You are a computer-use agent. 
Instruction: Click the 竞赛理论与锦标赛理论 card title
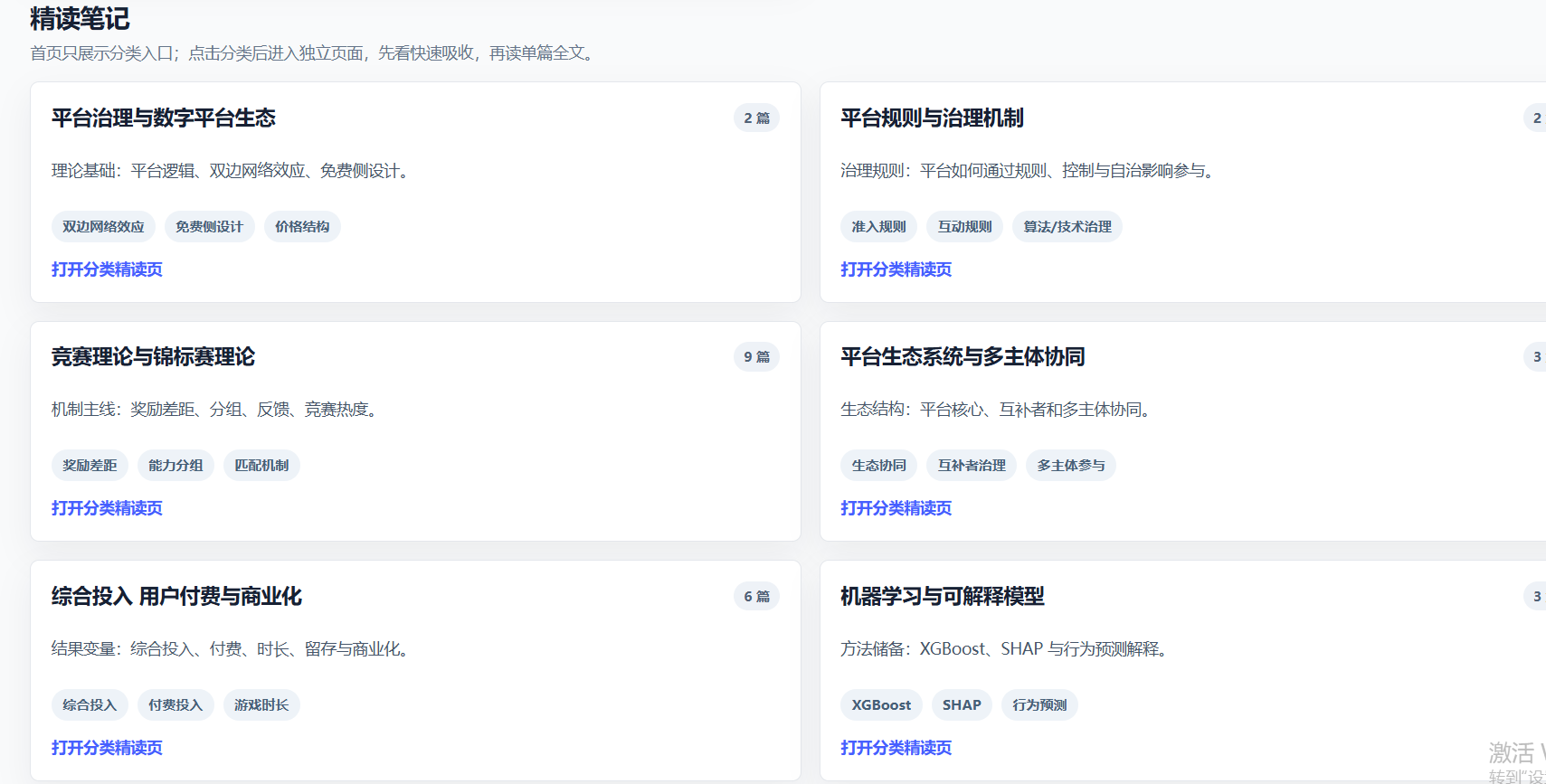pos(153,356)
